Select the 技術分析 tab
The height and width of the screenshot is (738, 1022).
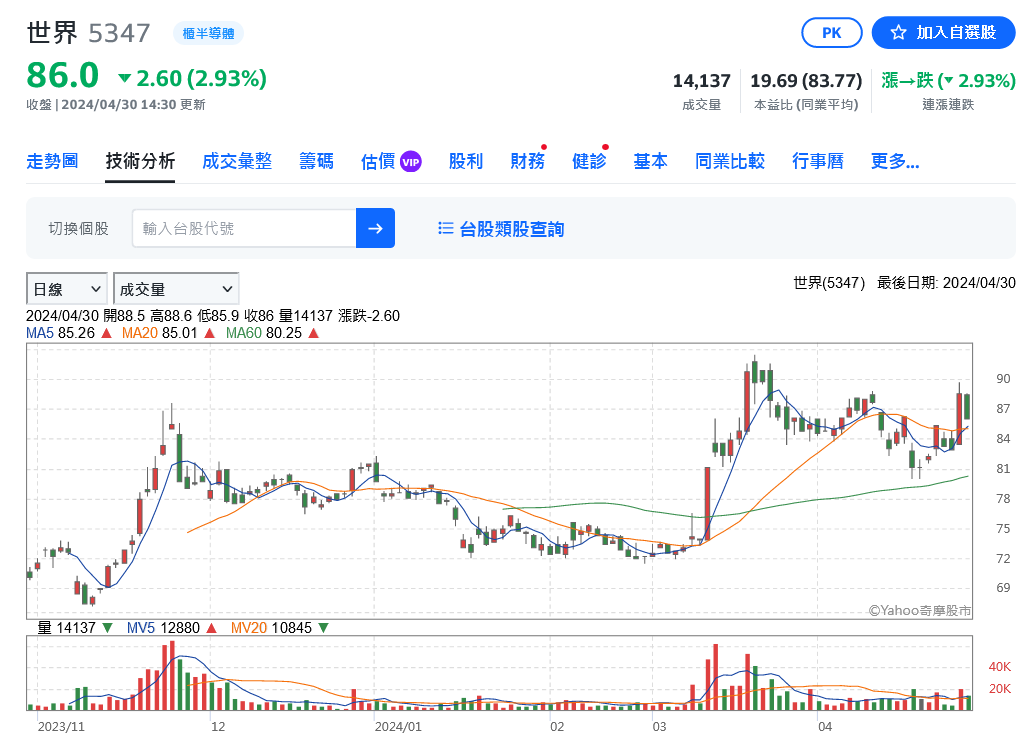coord(140,161)
